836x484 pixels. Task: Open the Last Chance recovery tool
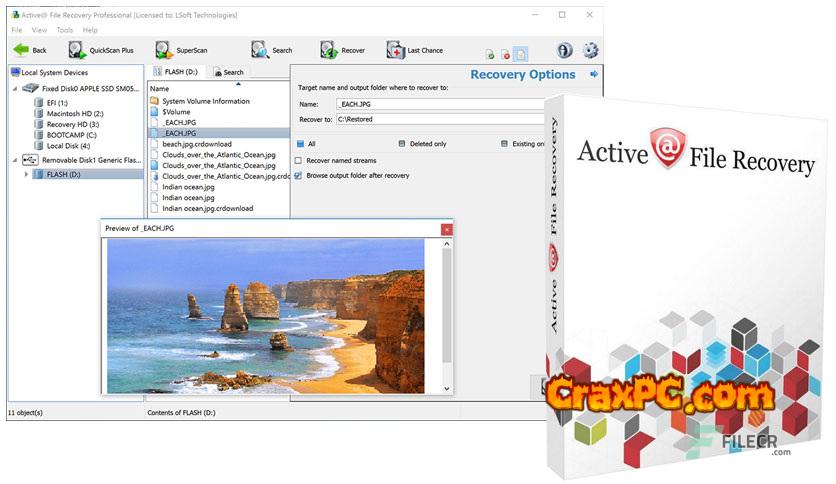coord(415,50)
